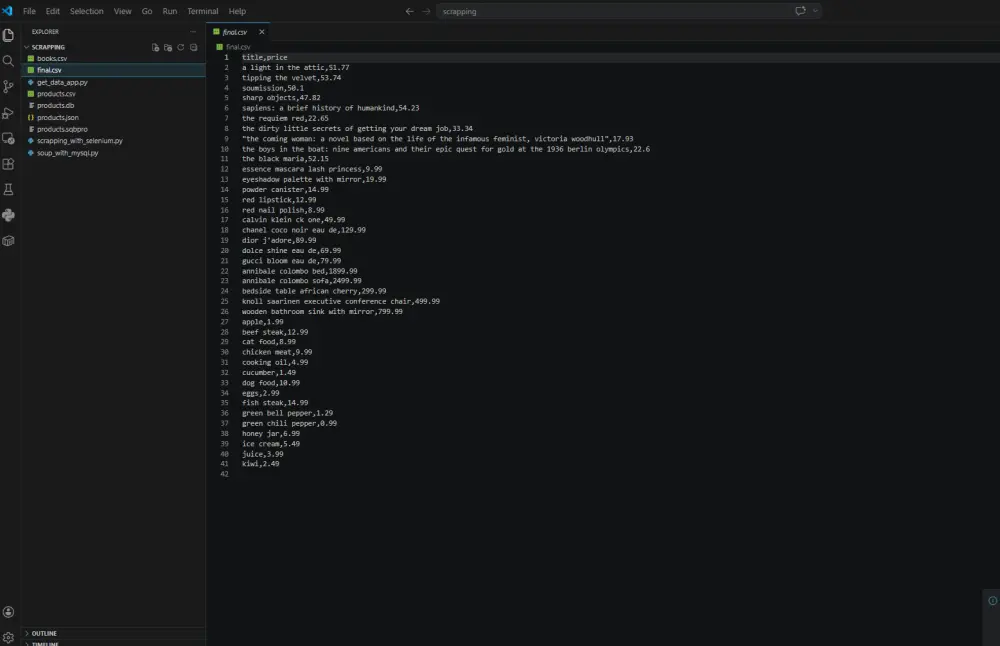Open products.sqbpro file
The image size is (1000, 646).
click(x=62, y=129)
